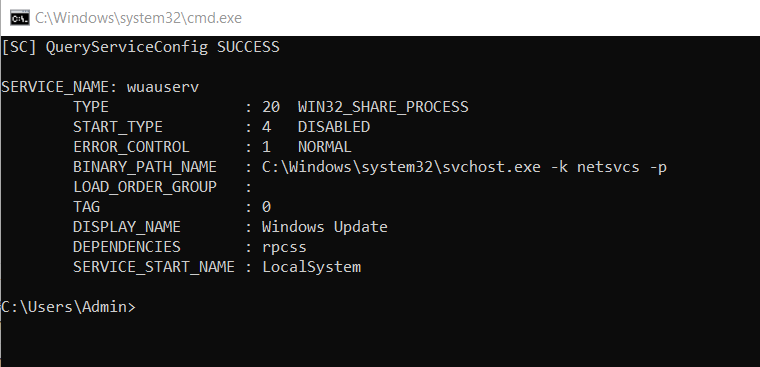Click the NORMAL error control value
The height and width of the screenshot is (367, 760).
(x=325, y=147)
